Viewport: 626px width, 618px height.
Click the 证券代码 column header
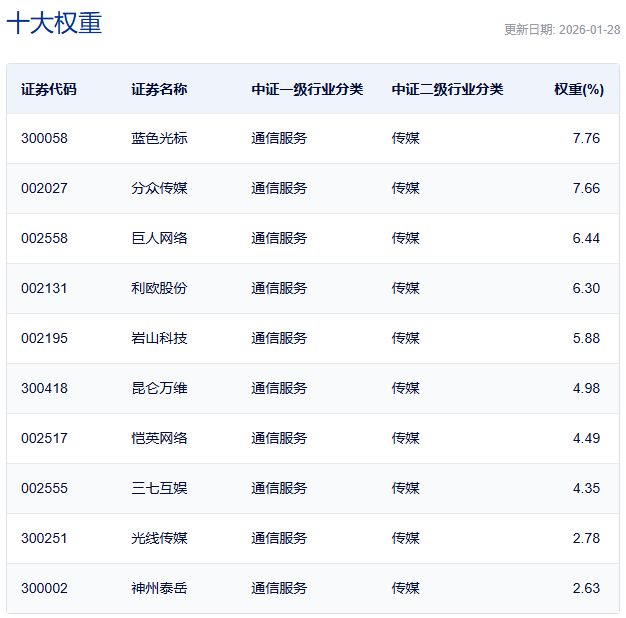click(48, 89)
